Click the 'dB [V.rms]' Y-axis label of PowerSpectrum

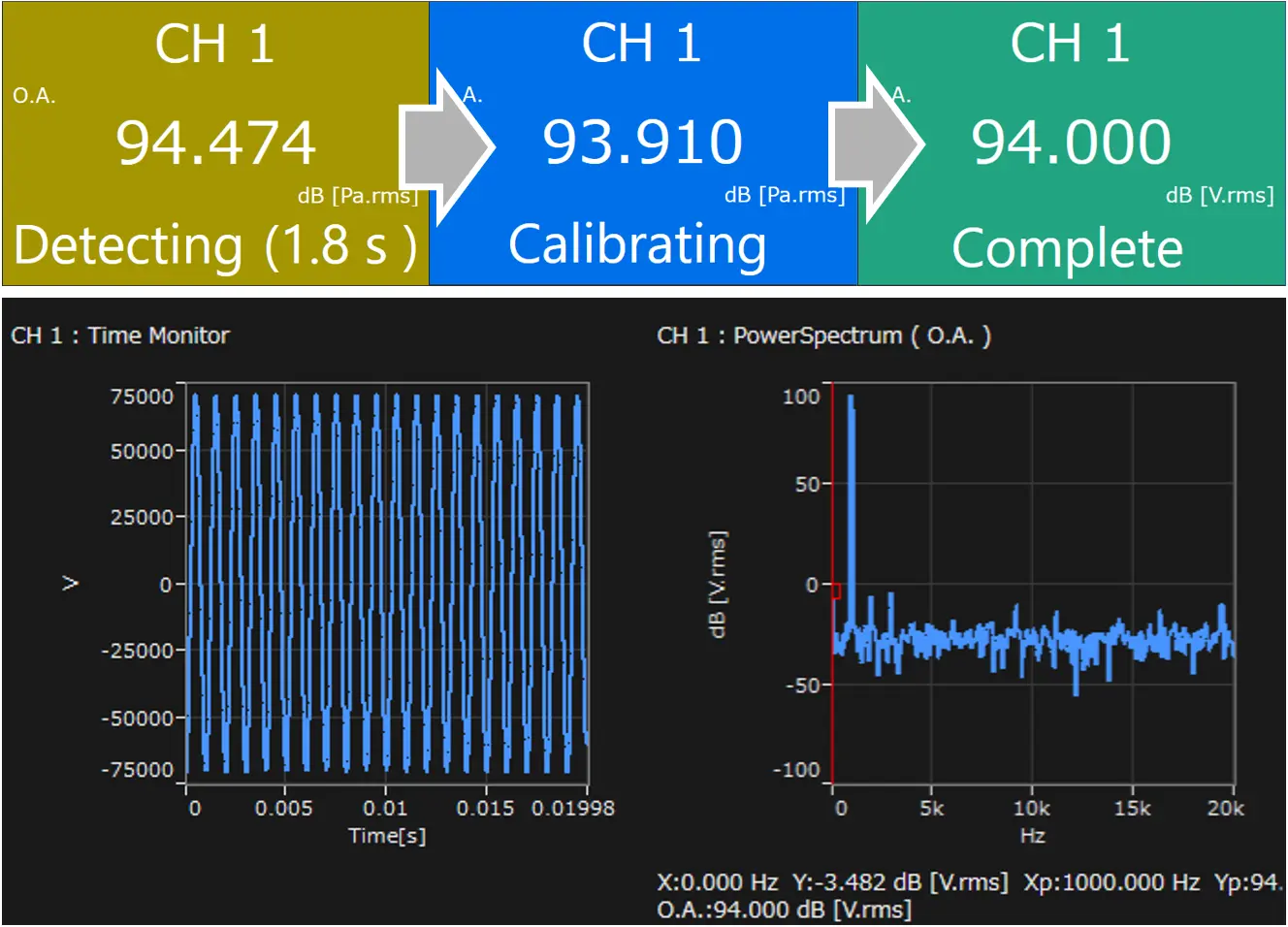718,584
